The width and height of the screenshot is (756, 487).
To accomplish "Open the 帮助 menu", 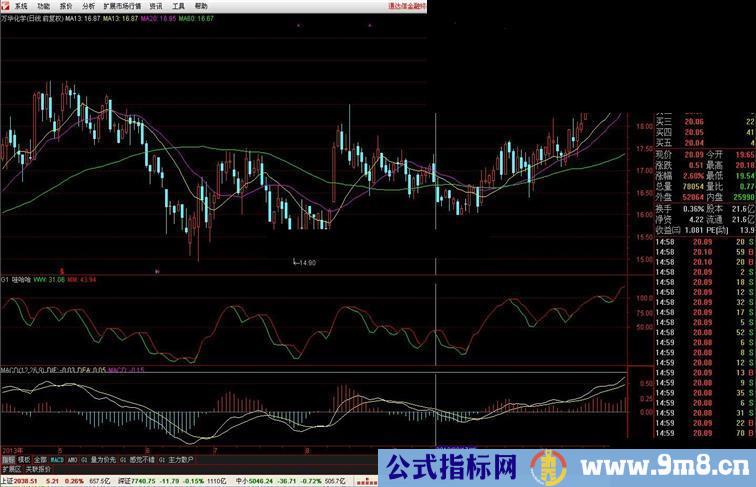I will coord(201,5).
